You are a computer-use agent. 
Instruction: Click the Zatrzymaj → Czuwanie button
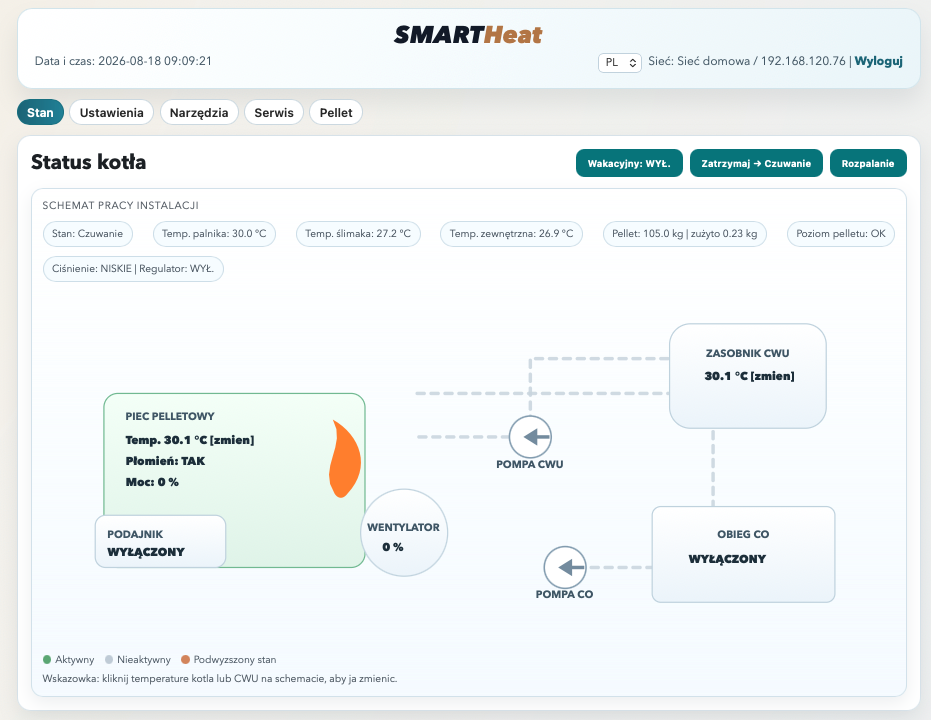point(756,163)
